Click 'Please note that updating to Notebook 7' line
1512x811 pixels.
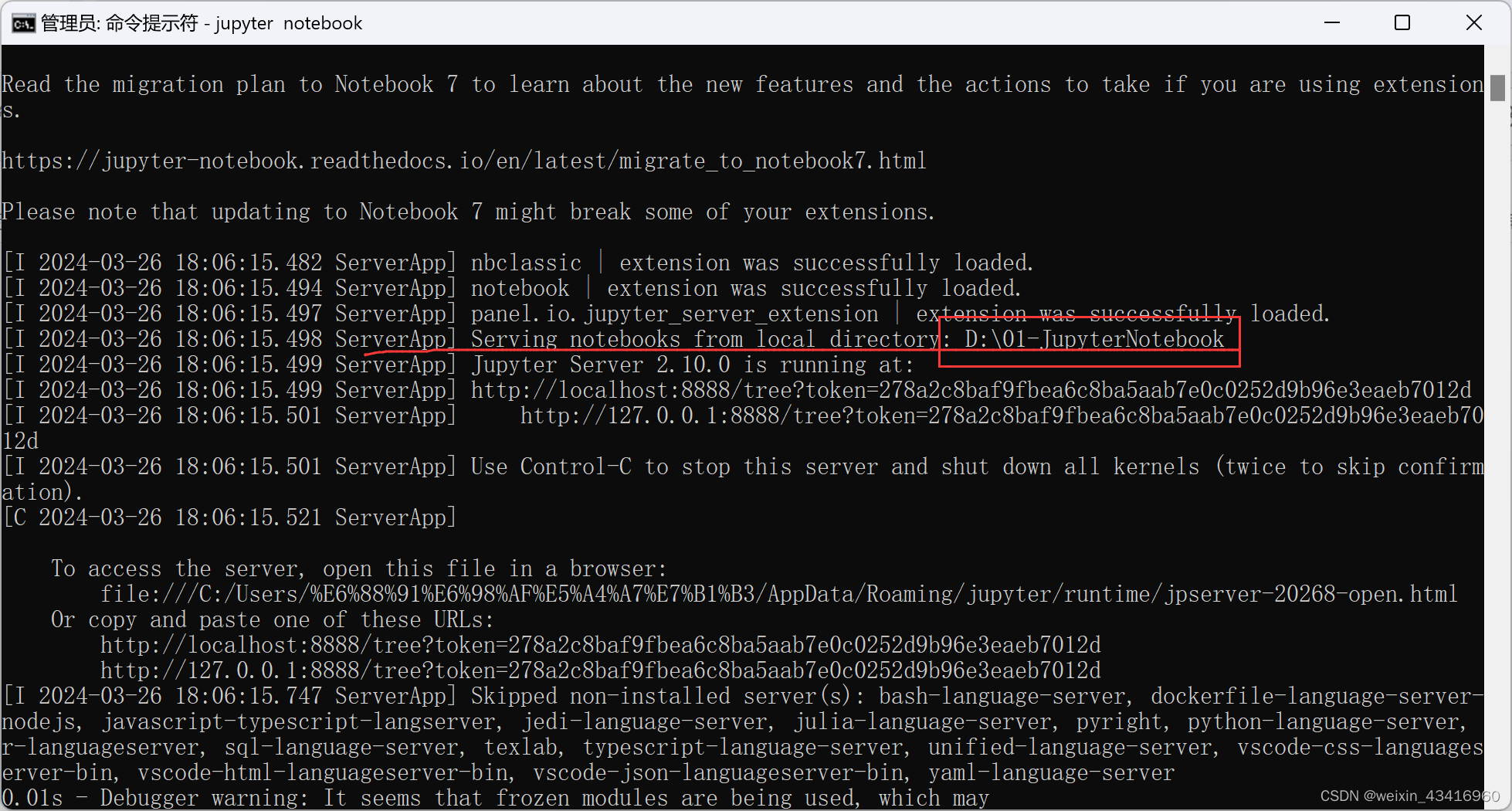[x=468, y=212]
